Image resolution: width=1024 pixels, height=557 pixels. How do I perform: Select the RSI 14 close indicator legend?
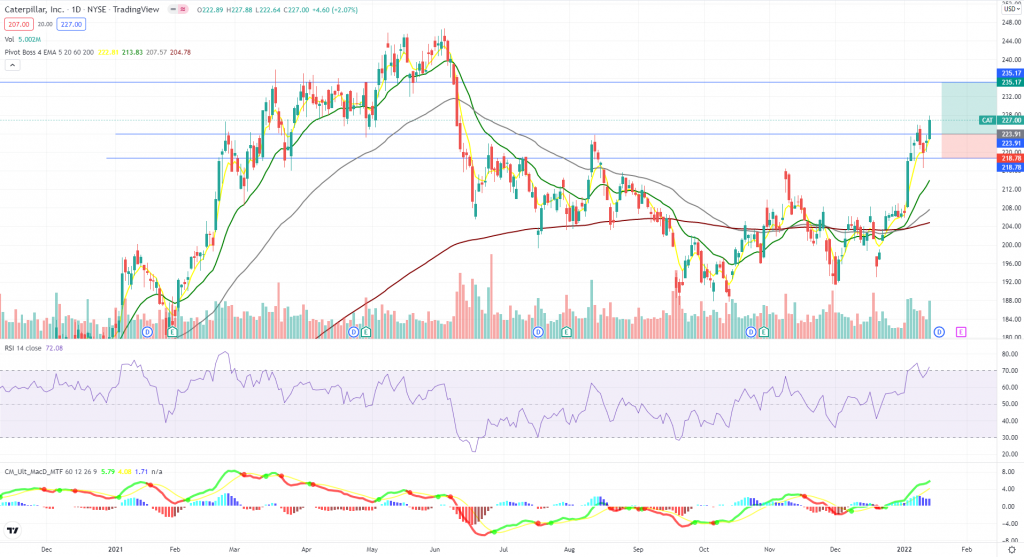coord(23,348)
